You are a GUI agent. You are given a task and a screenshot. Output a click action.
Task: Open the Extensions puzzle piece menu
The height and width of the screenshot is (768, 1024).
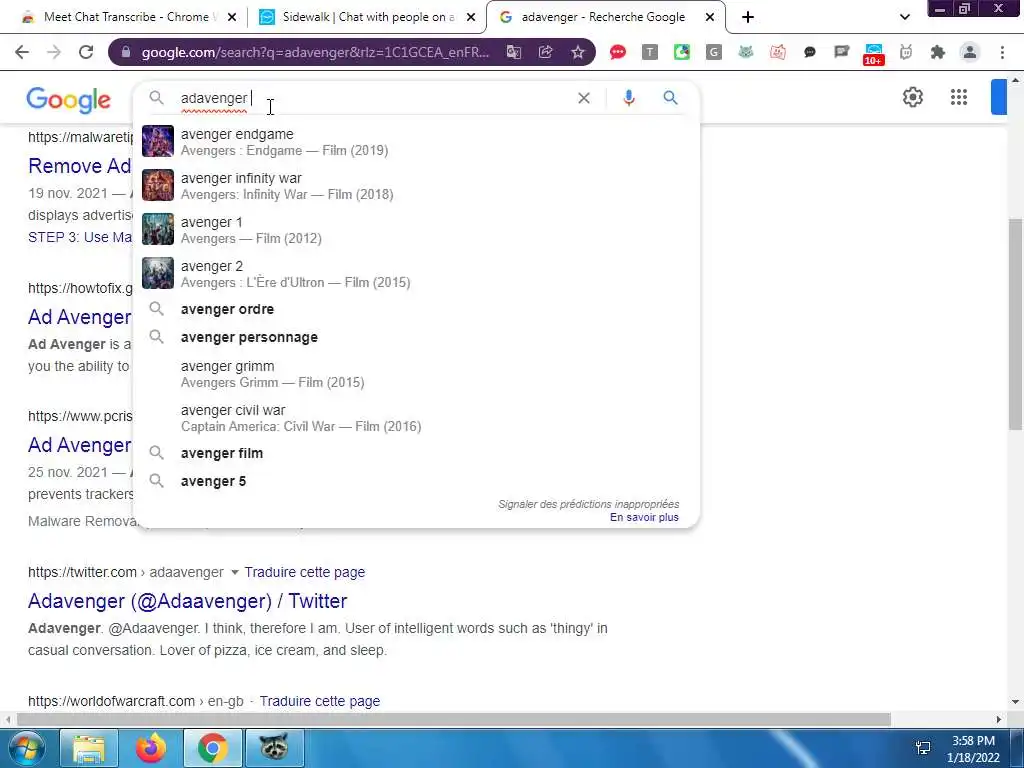(938, 52)
